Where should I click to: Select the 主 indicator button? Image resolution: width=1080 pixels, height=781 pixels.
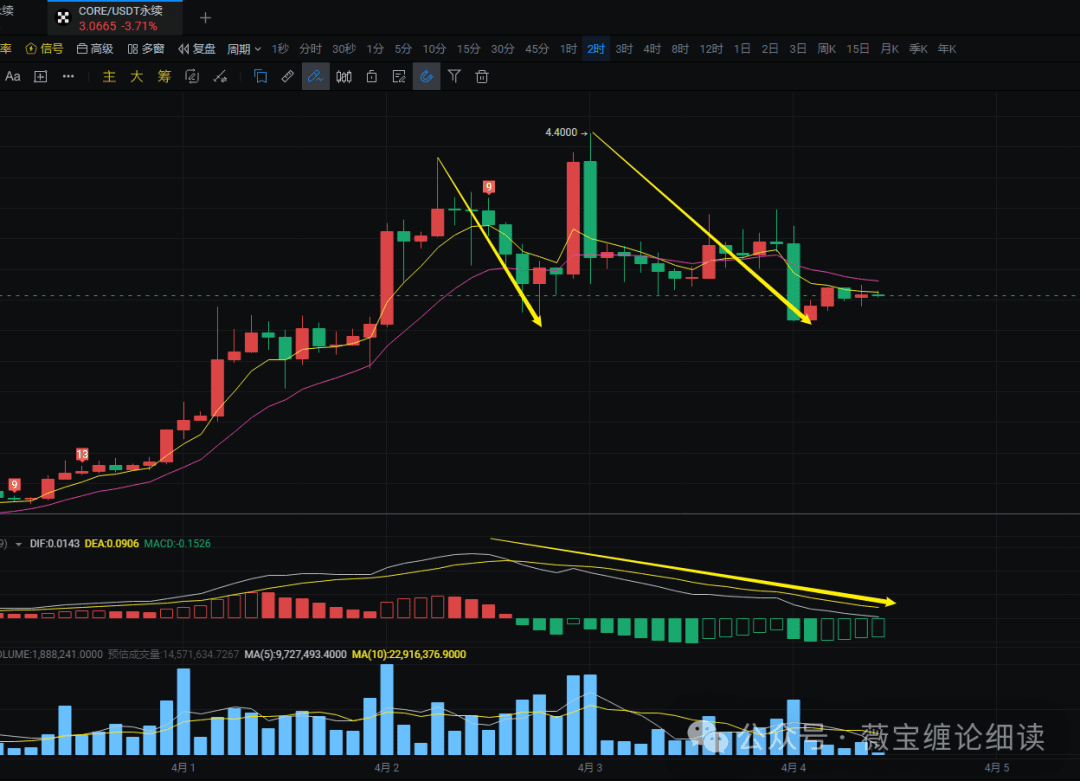click(109, 76)
